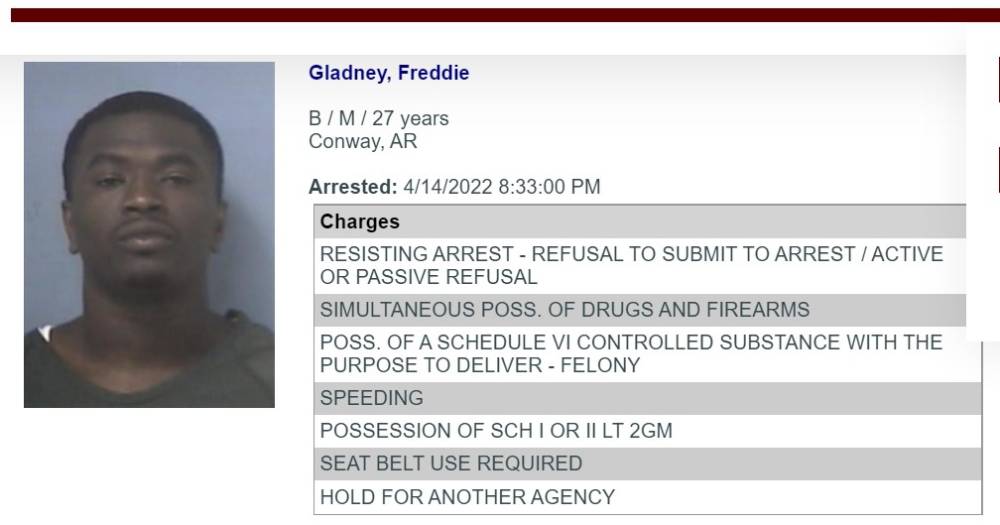Click the arrest time 8:33:00 PM
Image resolution: width=1000 pixels, height=525 pixels.
click(549, 187)
